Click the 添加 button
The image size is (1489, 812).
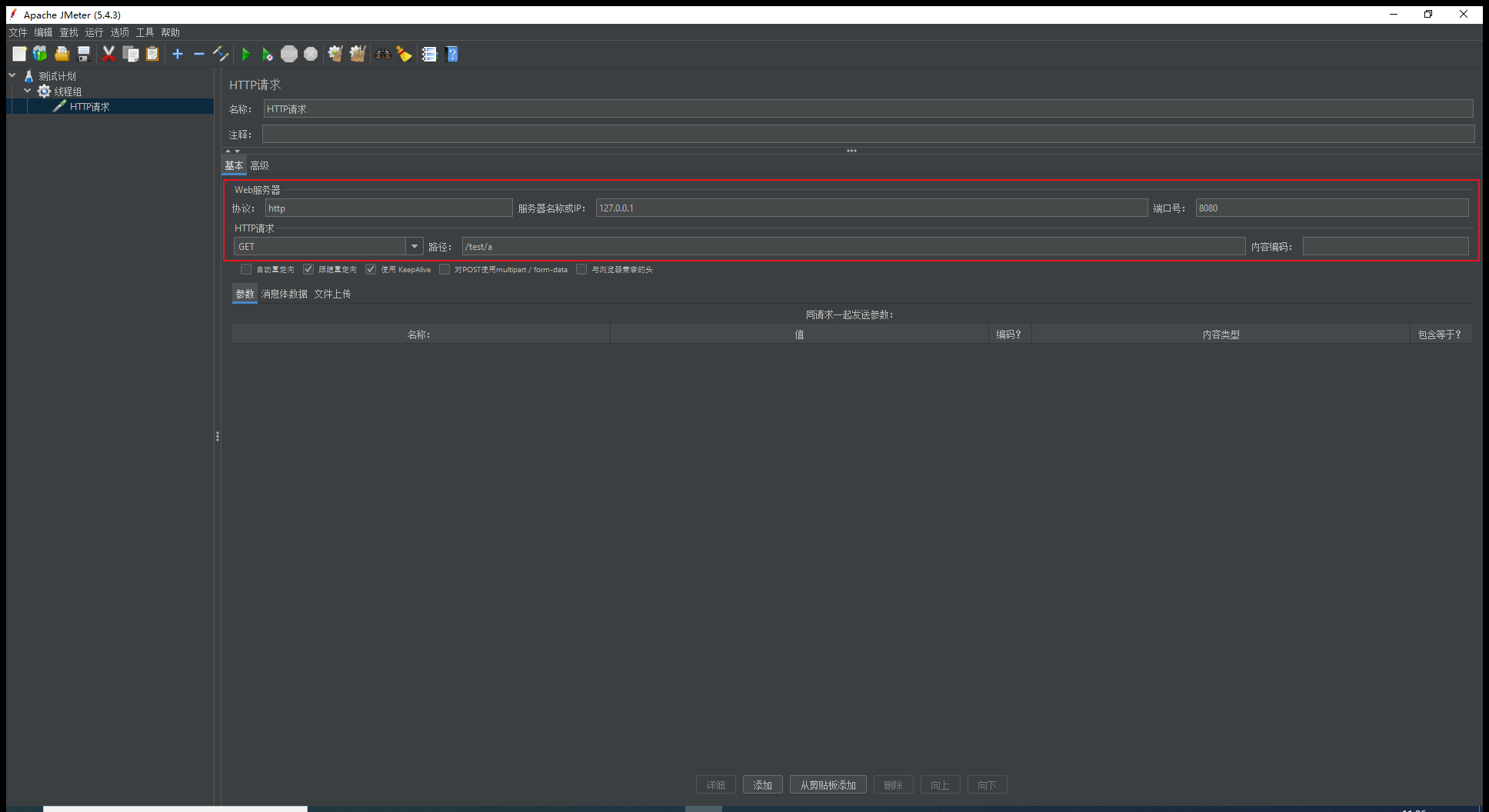pyautogui.click(x=762, y=785)
